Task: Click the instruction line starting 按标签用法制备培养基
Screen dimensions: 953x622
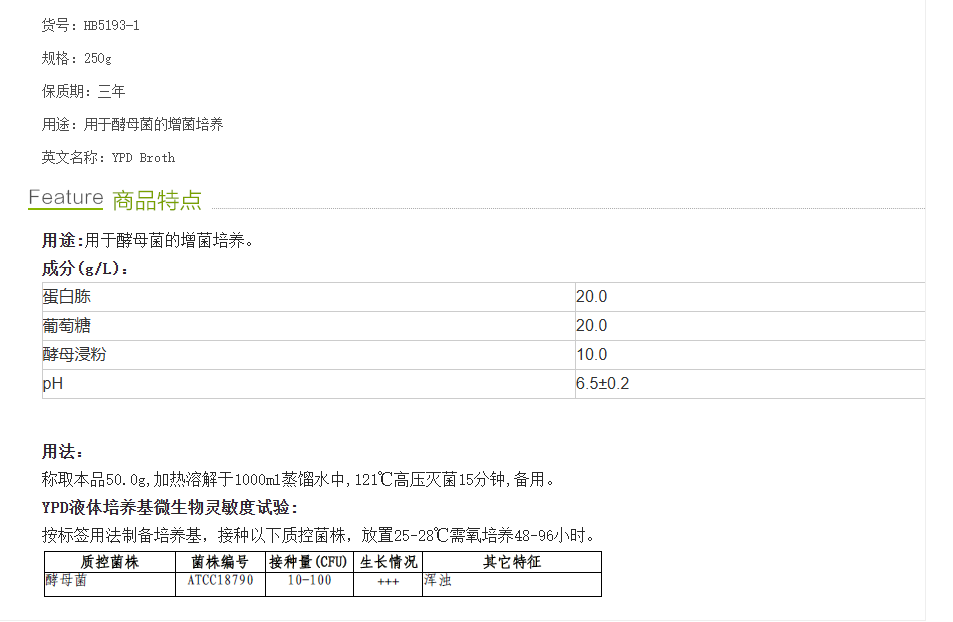Action: (x=318, y=536)
